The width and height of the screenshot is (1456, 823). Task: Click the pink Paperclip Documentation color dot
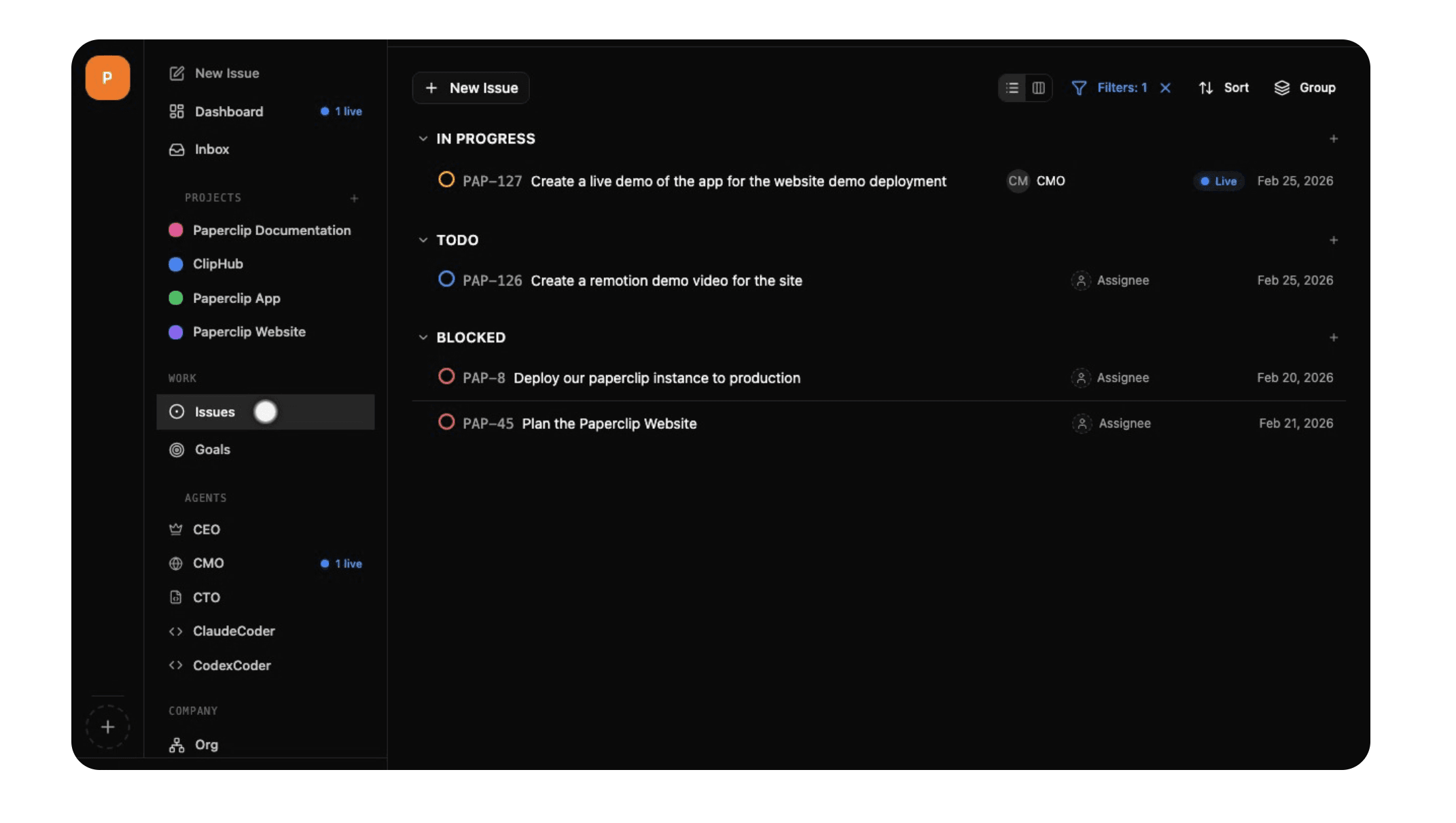[x=176, y=230]
